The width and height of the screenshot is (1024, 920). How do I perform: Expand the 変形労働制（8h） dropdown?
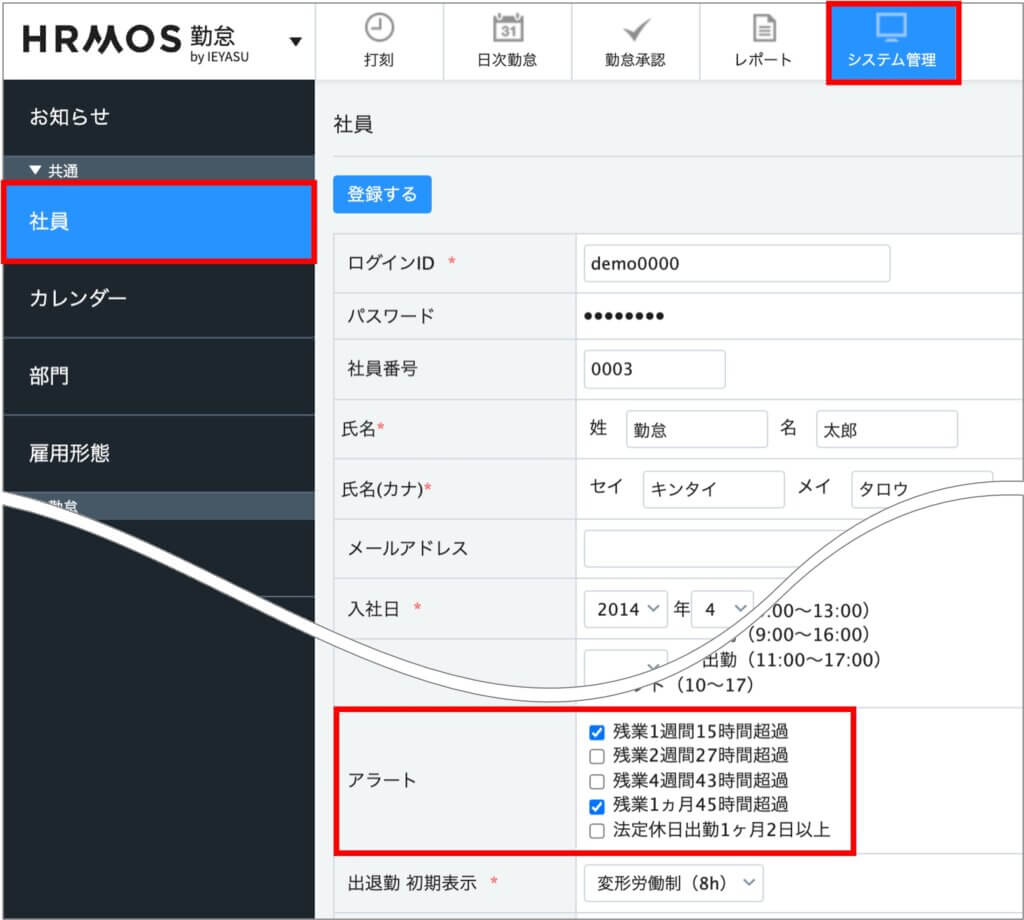point(672,883)
